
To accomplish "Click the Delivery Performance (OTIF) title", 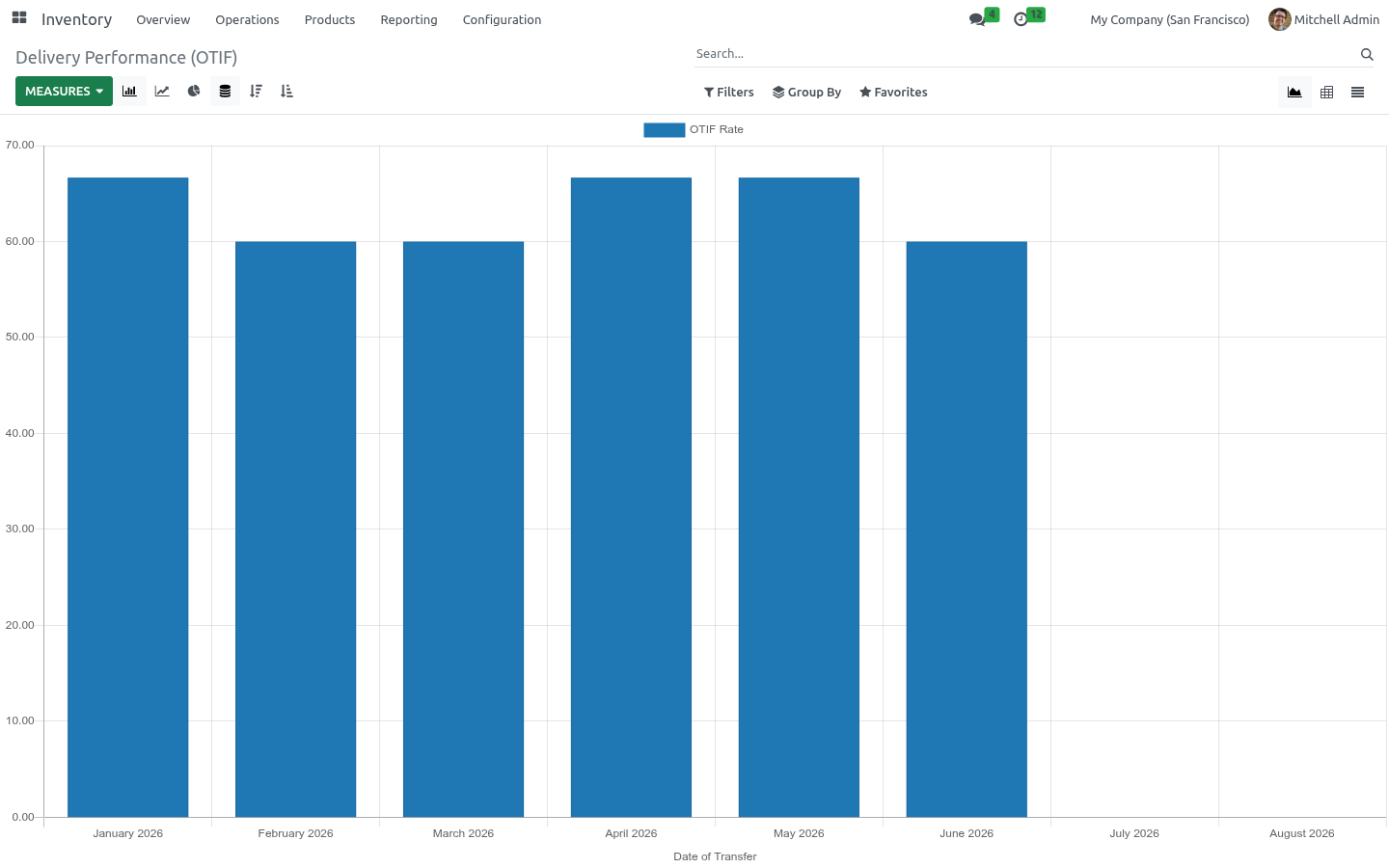I will pos(126,58).
